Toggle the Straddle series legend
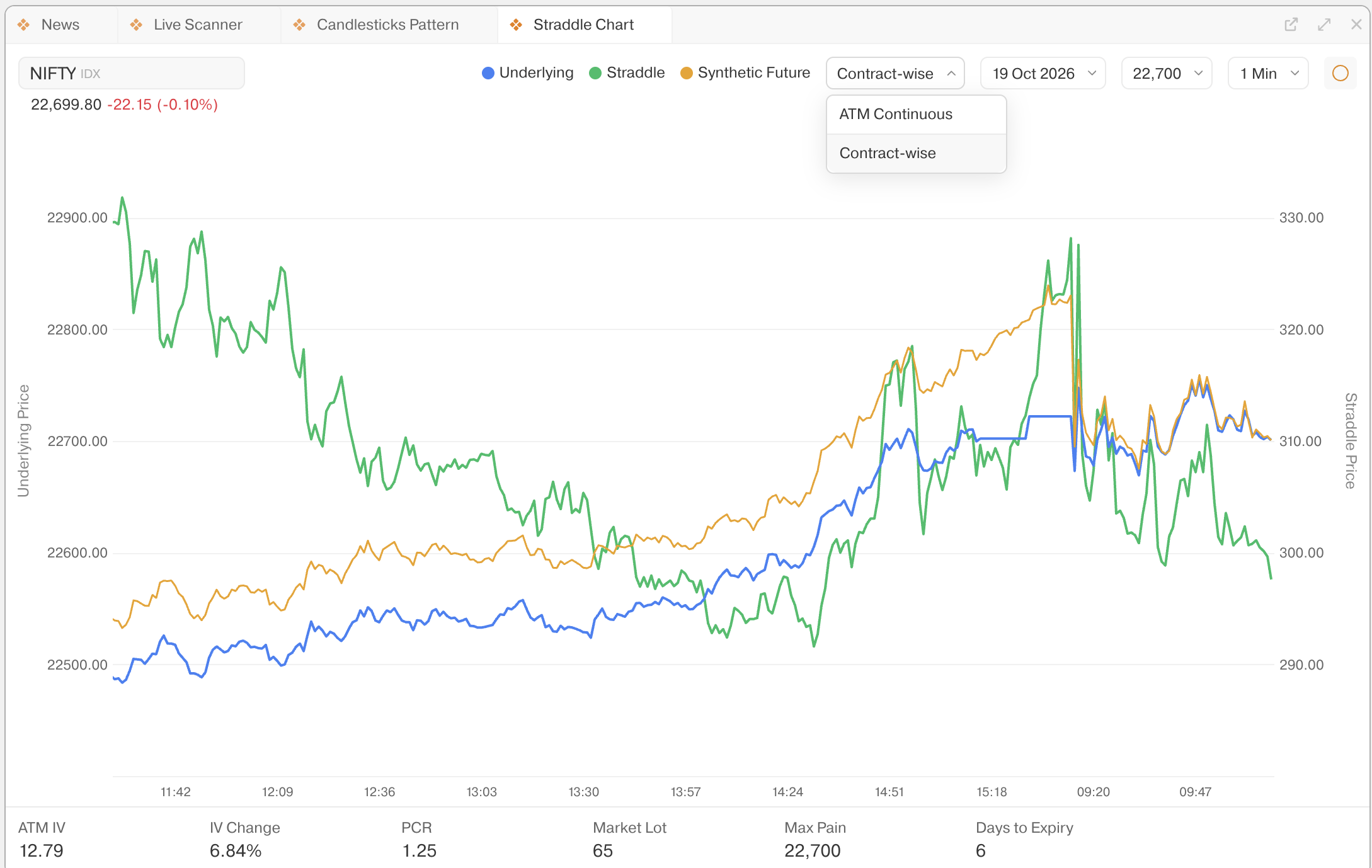Viewport: 1372px width, 868px height. point(627,73)
